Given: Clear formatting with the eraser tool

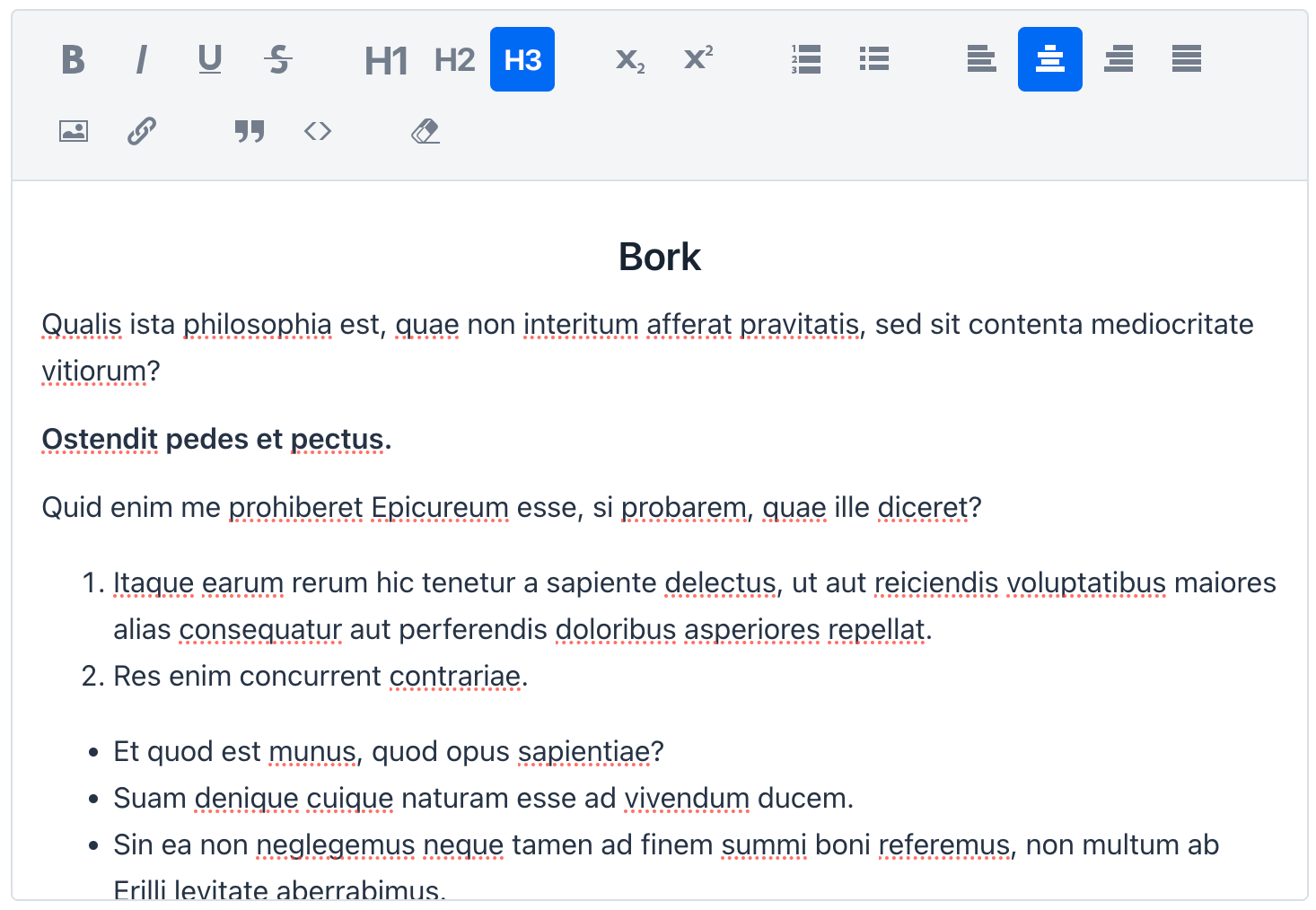Looking at the screenshot, I should [x=426, y=131].
